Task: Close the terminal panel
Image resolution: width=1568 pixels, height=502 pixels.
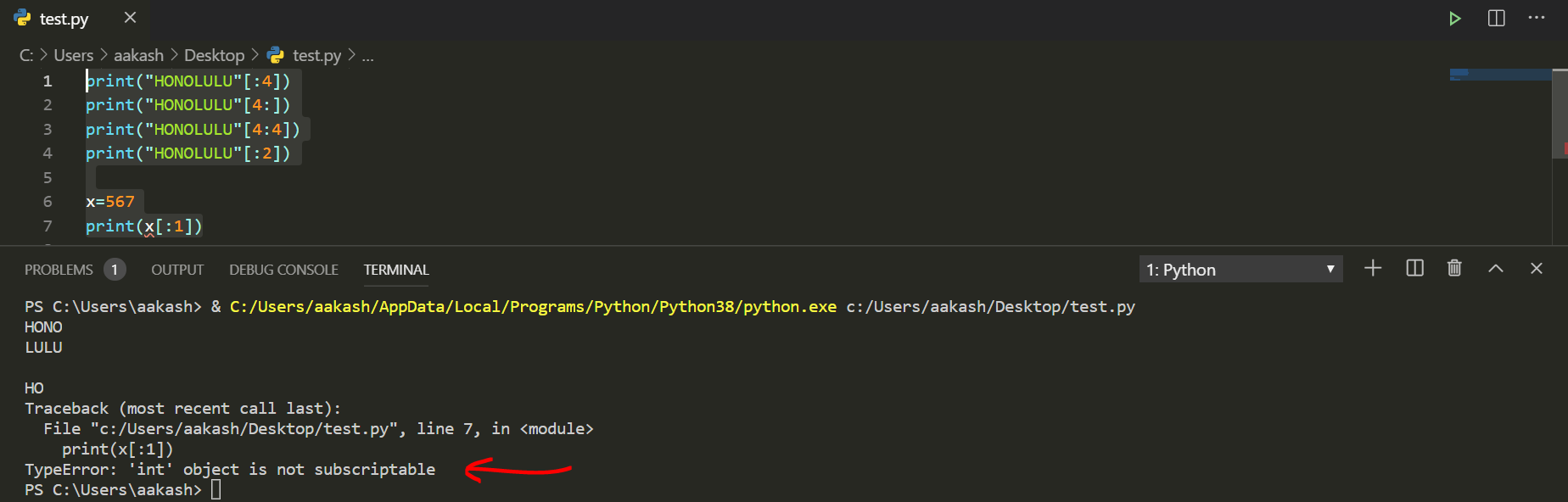Action: coord(1536,269)
